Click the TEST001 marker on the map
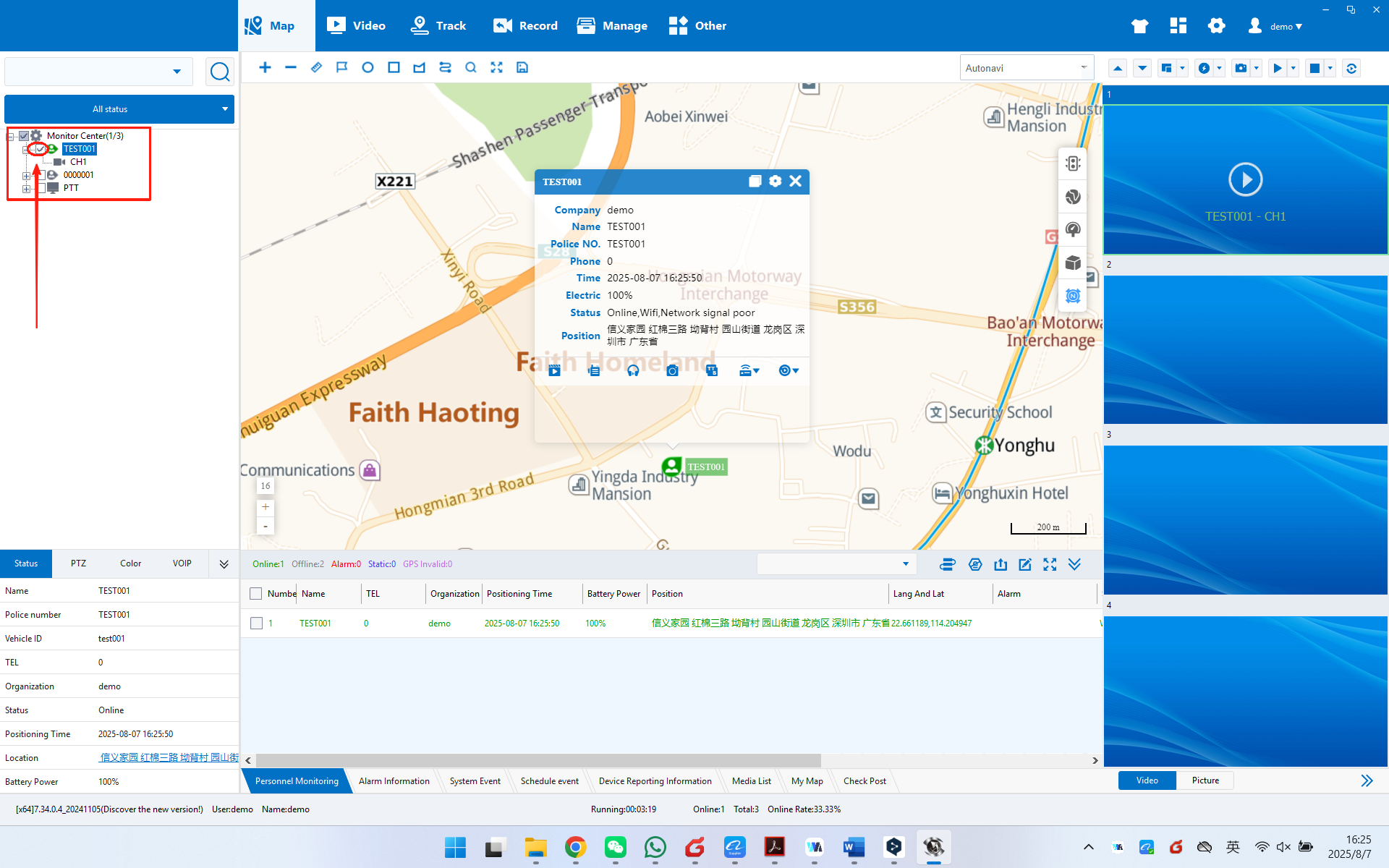The width and height of the screenshot is (1389, 868). click(672, 467)
